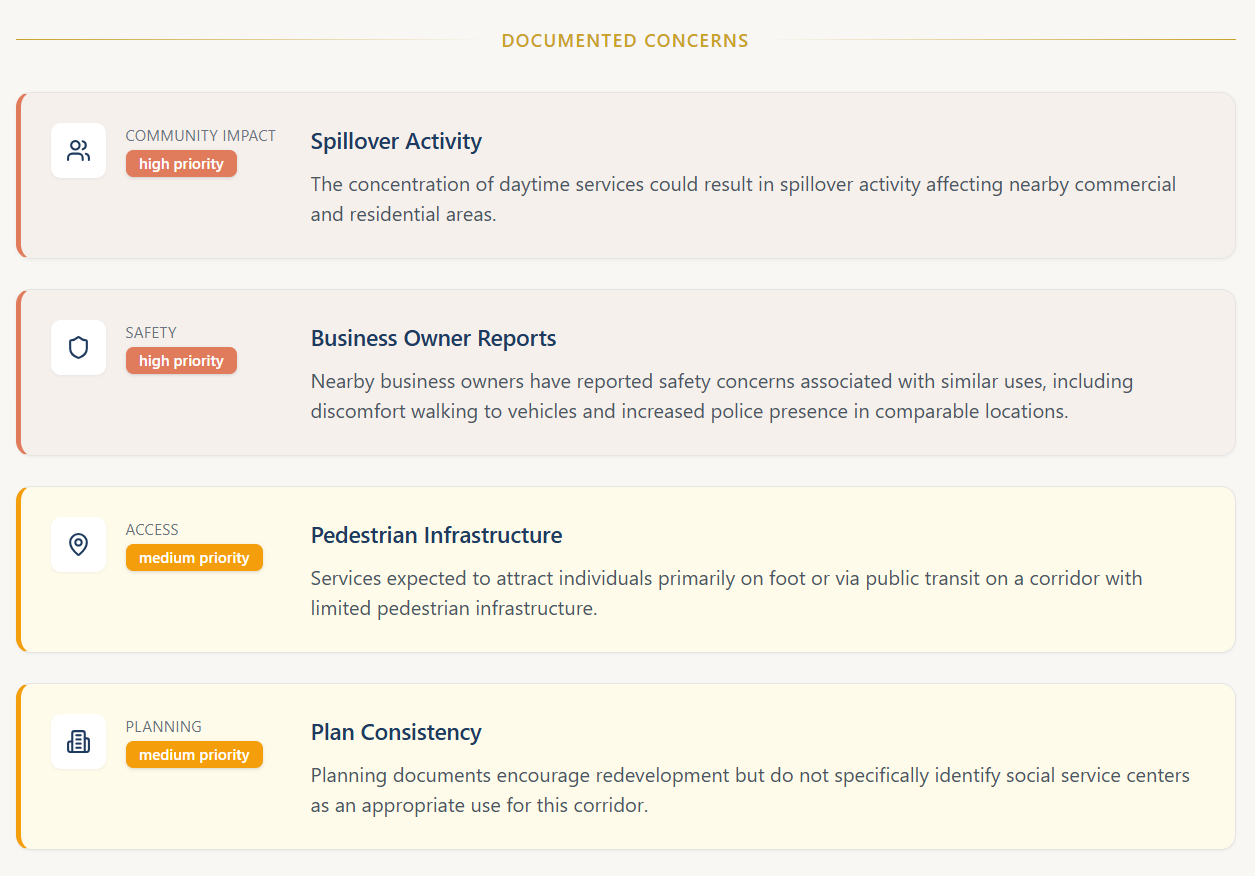Click the medium priority badge under Access
1255x876 pixels.
click(194, 558)
